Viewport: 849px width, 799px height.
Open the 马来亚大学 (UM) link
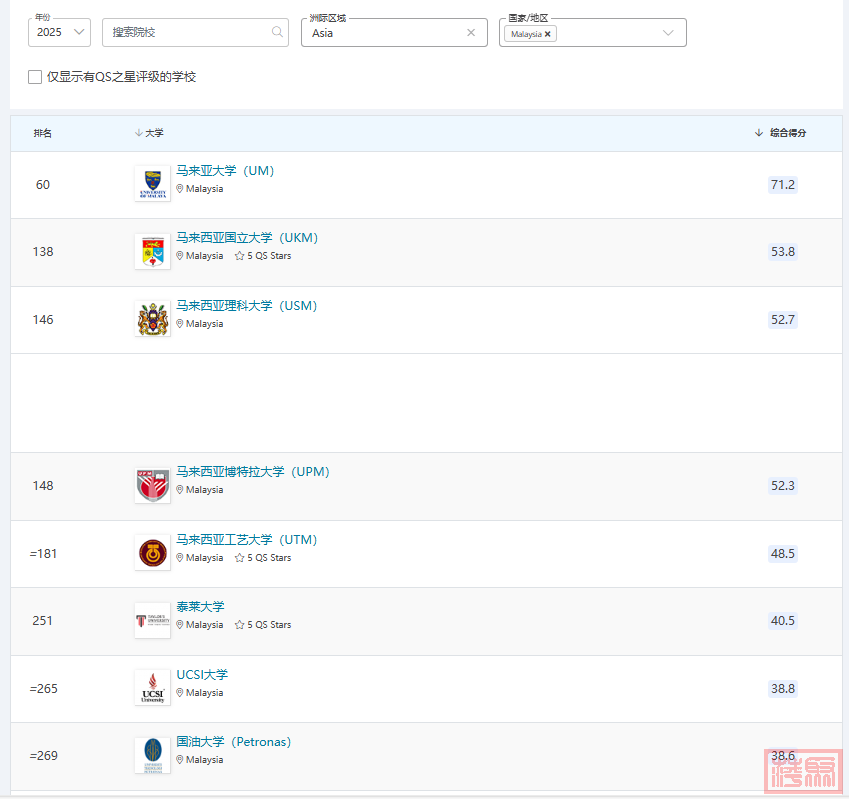pos(225,171)
